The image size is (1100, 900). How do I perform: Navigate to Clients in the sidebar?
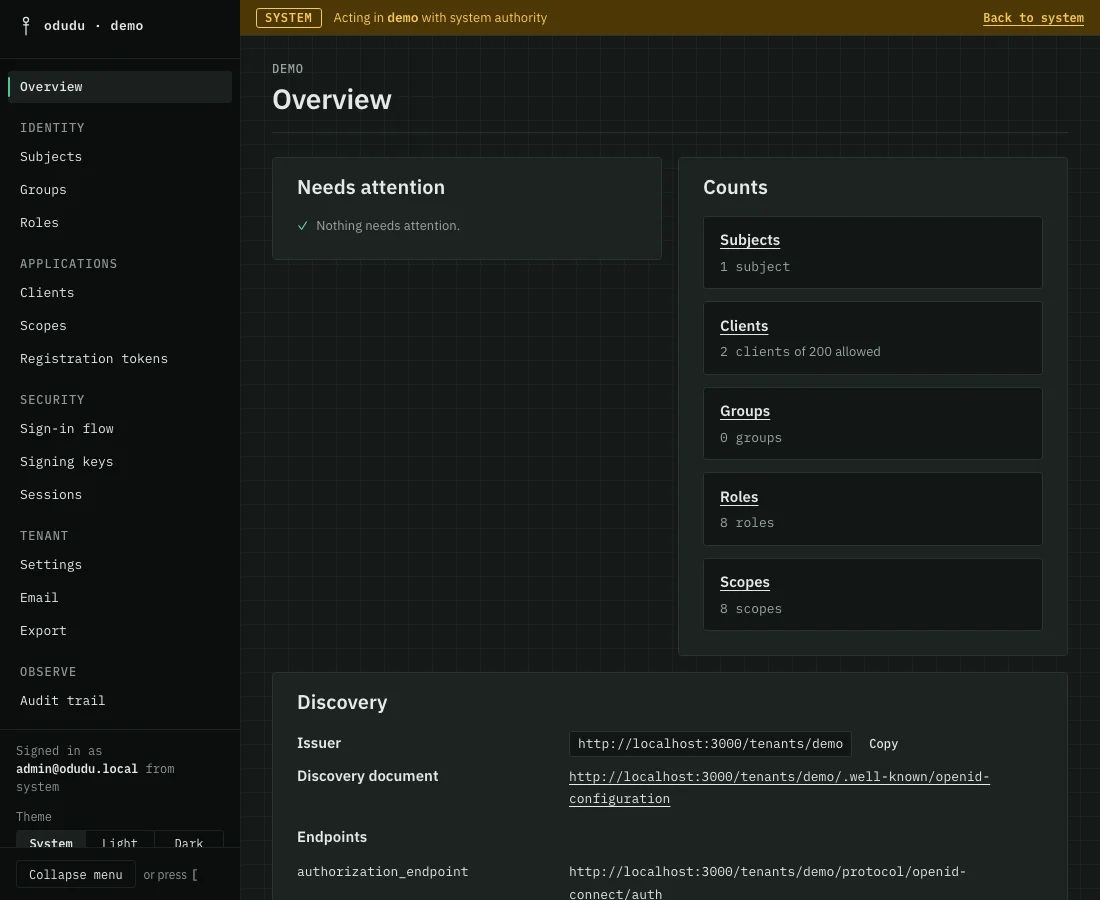[x=47, y=293]
